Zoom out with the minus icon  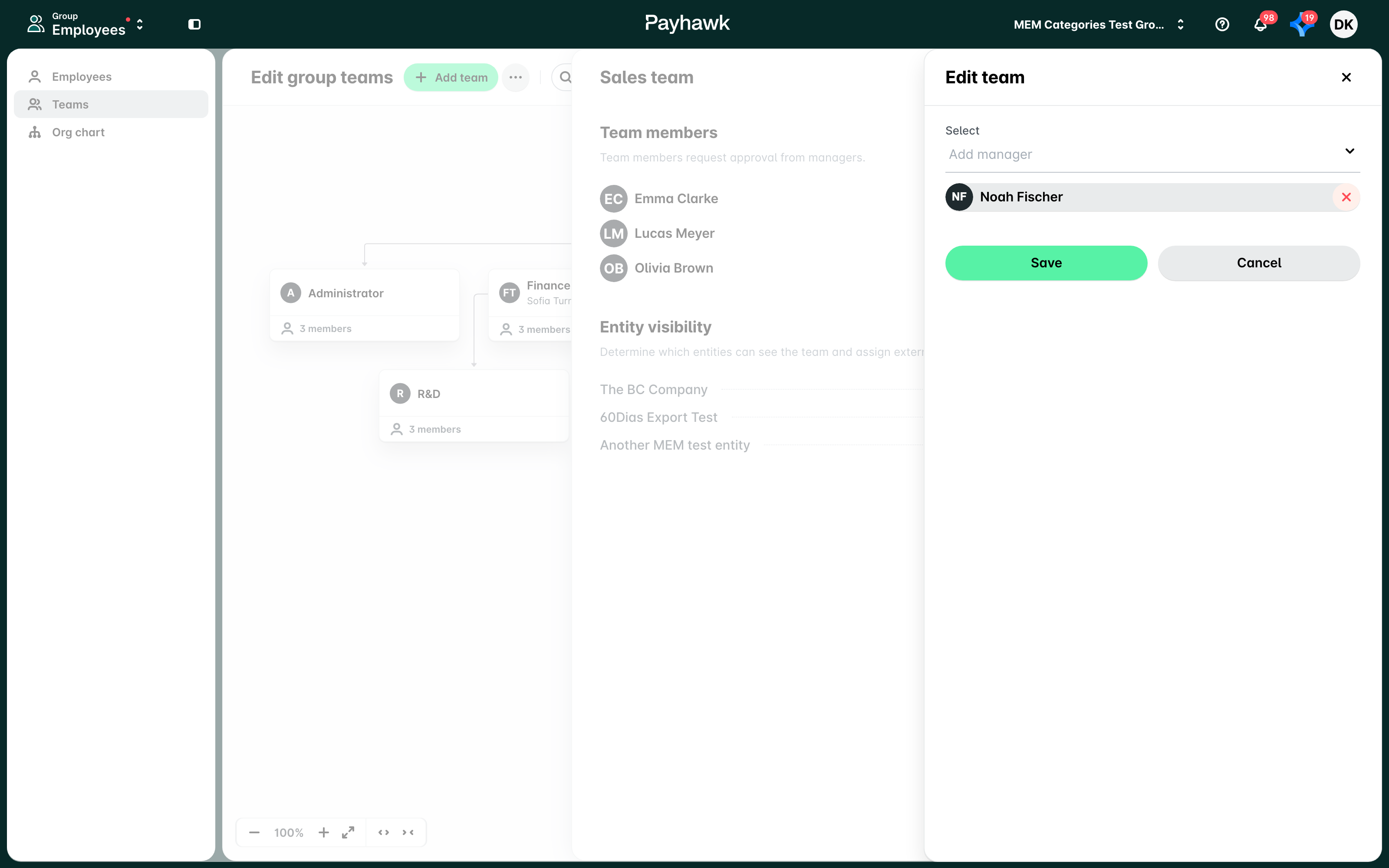(254, 832)
